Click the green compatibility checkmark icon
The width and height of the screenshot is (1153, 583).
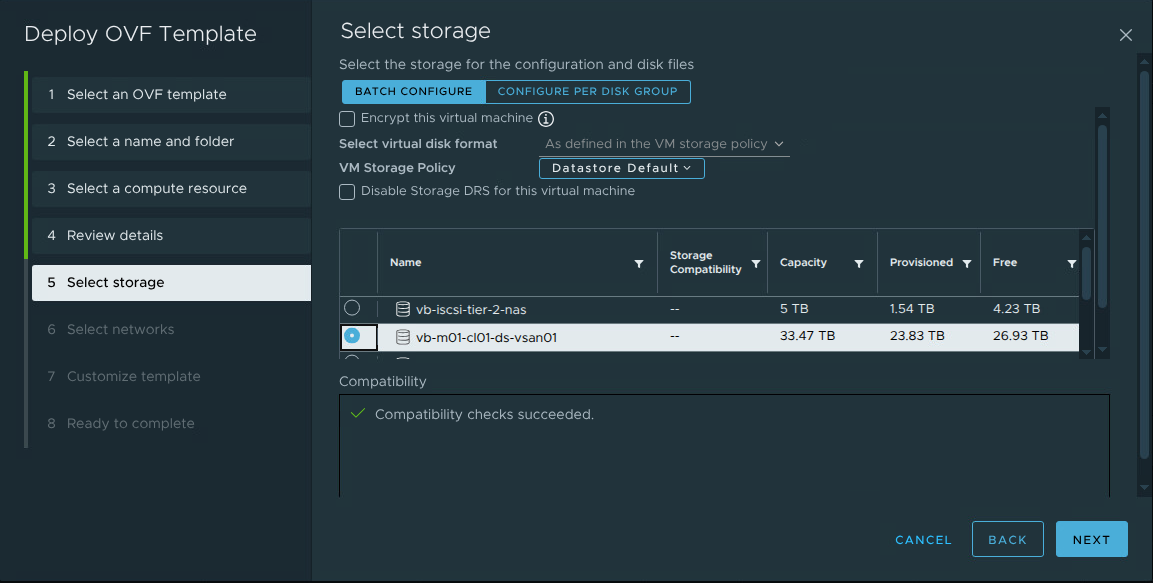point(358,414)
